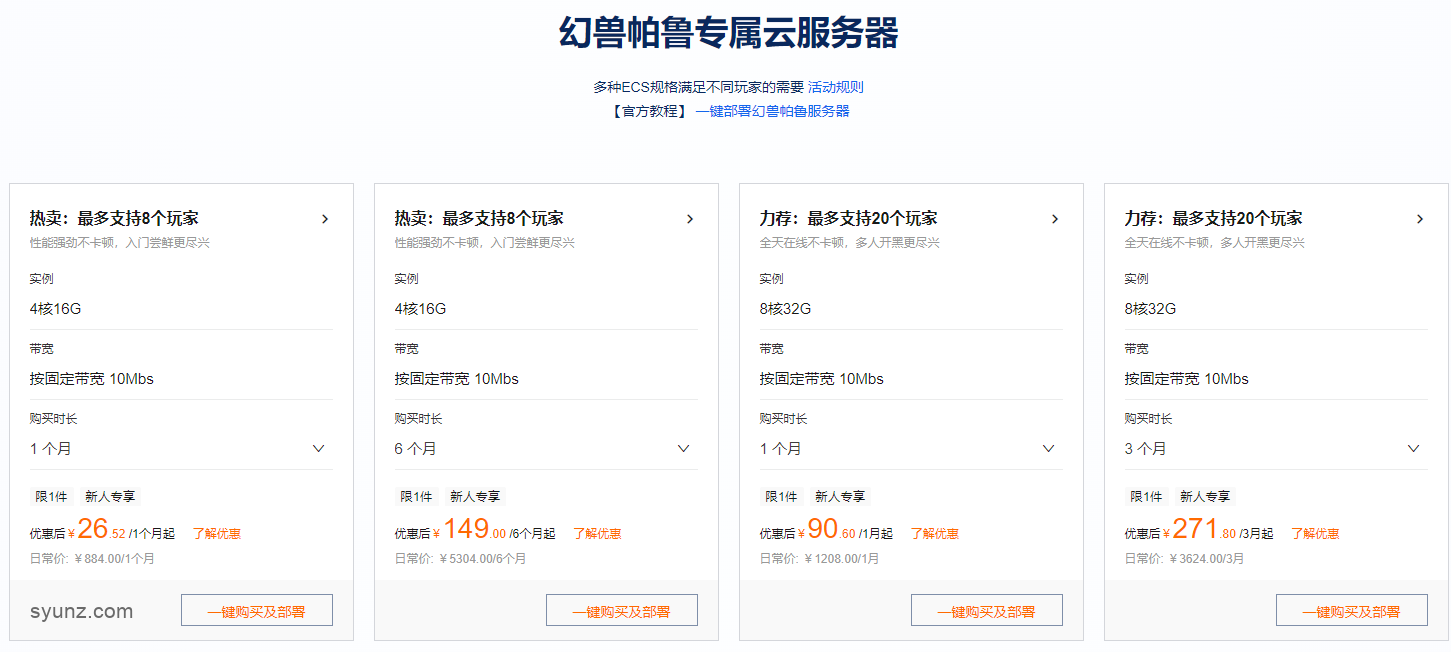
Task: Expand the 1 个月 duration dropdown in the ¥26.52 card
Action: tap(181, 449)
